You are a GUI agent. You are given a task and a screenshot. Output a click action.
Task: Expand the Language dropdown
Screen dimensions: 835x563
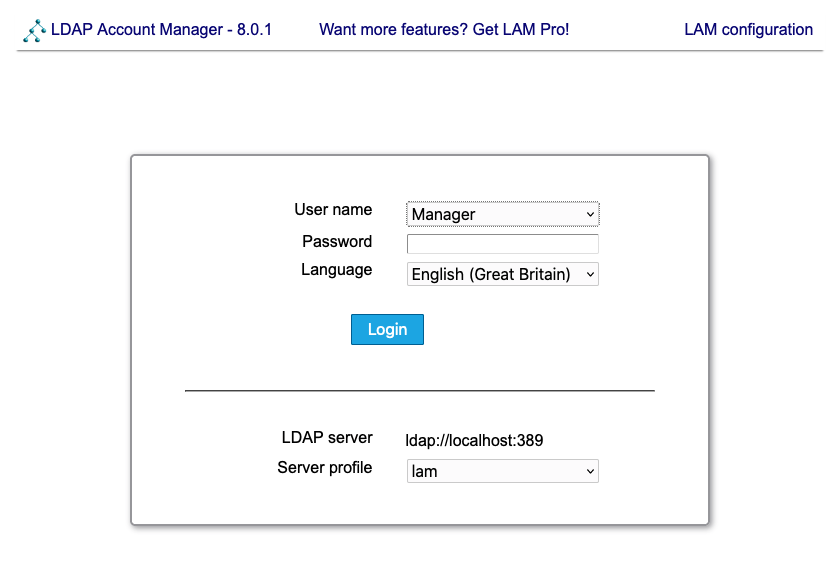[502, 274]
